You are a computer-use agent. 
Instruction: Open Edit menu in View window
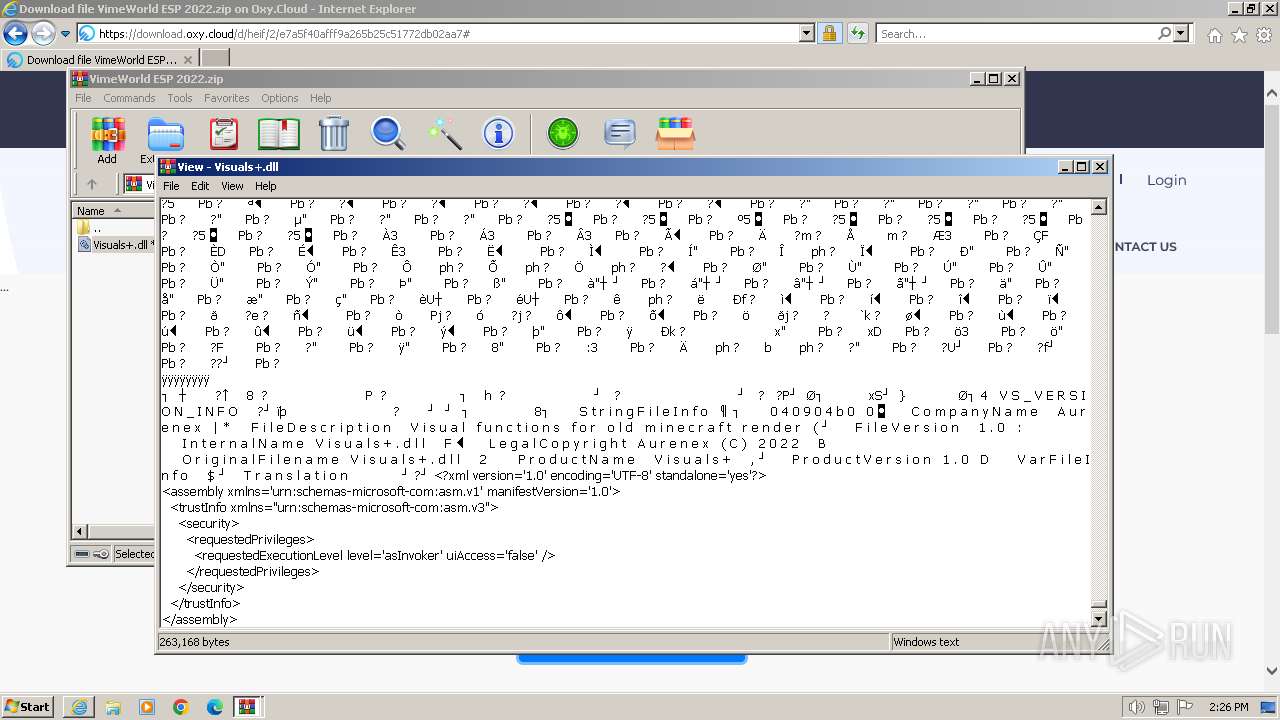pos(200,186)
